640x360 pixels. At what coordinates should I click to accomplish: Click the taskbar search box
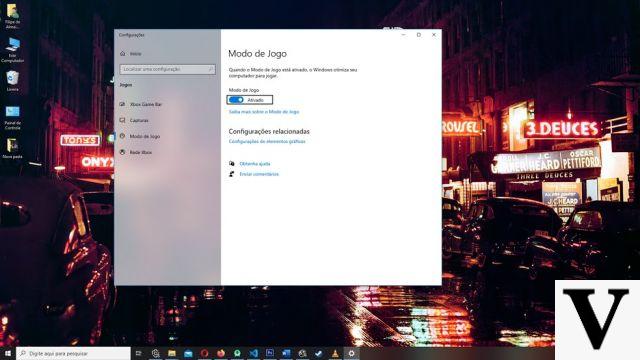pos(73,353)
